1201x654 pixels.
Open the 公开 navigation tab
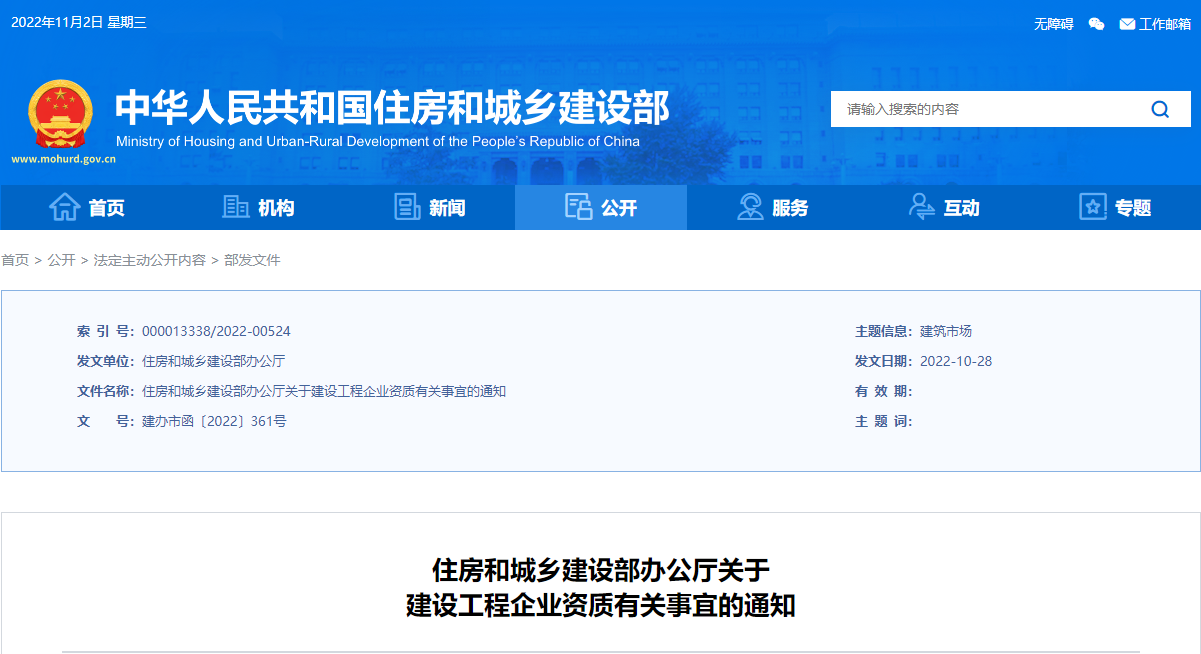point(601,208)
